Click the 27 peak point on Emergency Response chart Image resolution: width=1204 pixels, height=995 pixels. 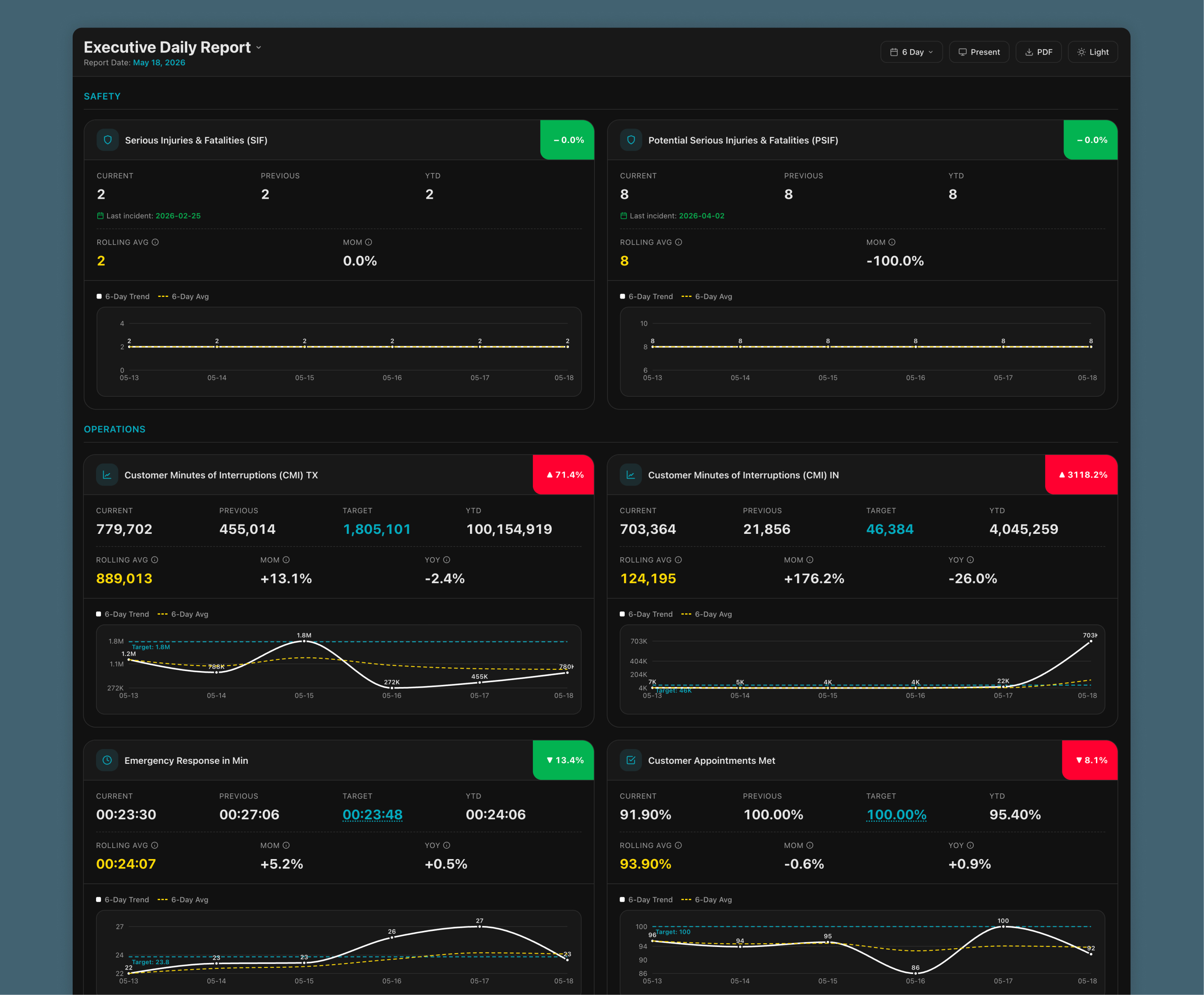point(479,926)
